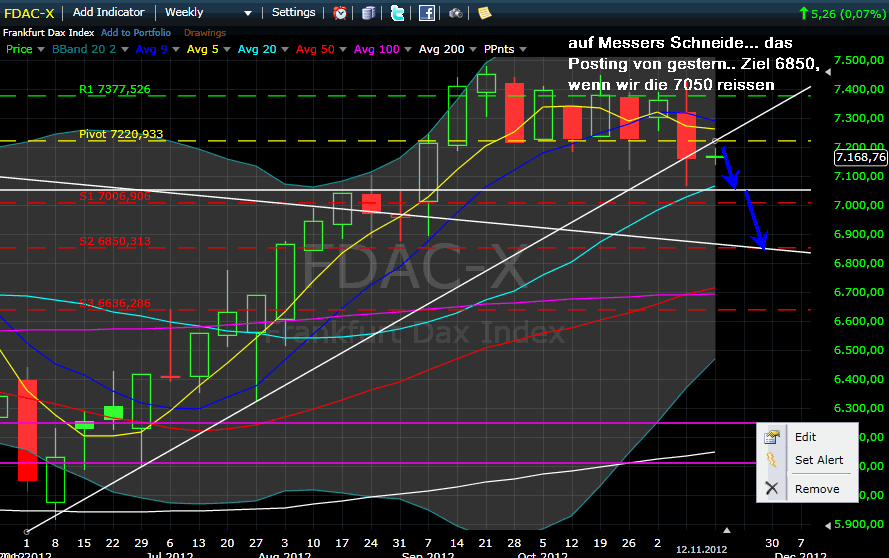This screenshot has width=889, height=558.
Task: Expand the Avg 5 dropdown arrow
Action: coord(227,50)
